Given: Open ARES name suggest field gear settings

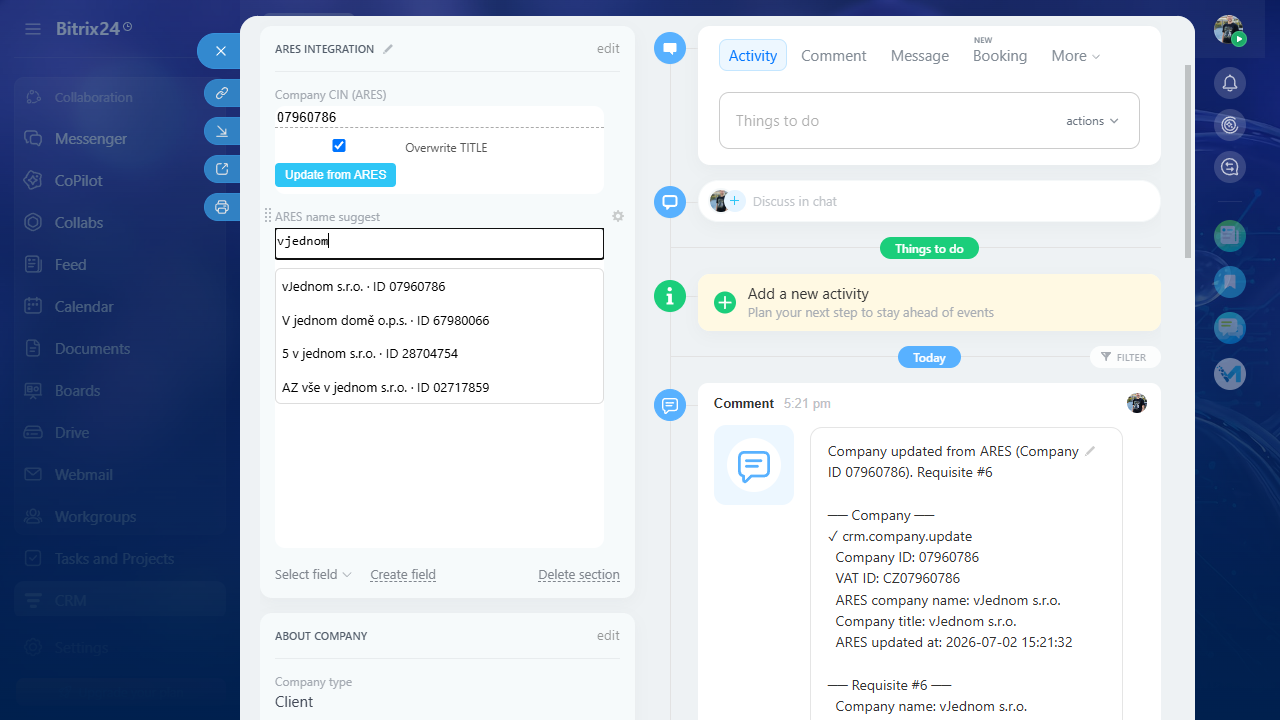Looking at the screenshot, I should (x=618, y=216).
